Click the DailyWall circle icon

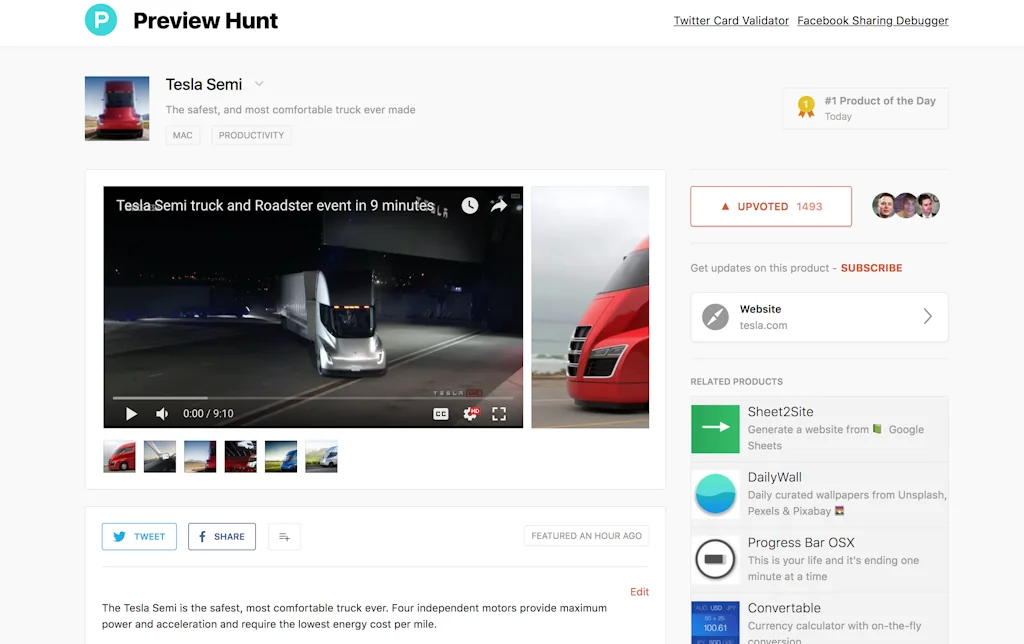[715, 494]
